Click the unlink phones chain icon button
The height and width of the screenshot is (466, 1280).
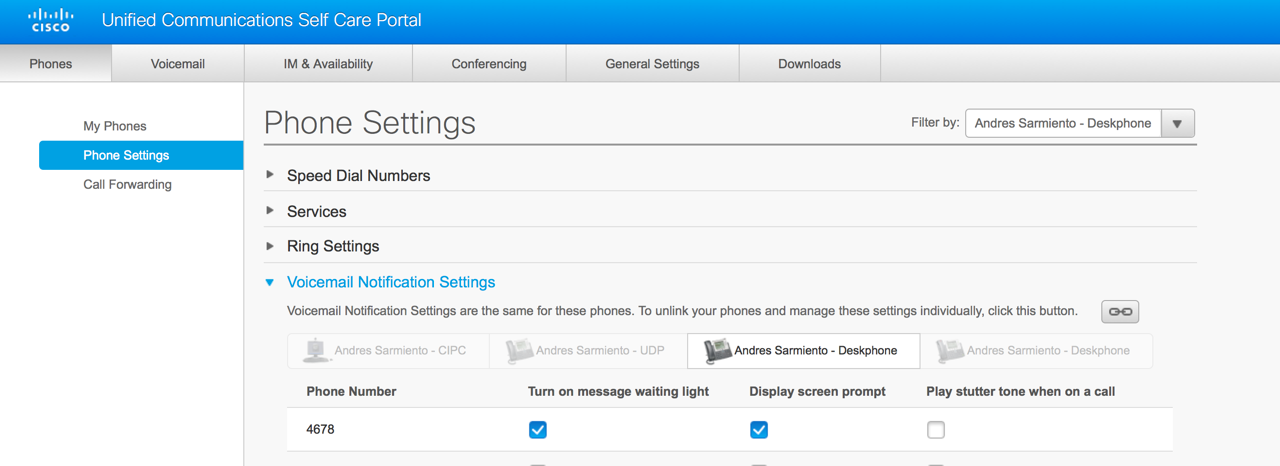coord(1120,312)
